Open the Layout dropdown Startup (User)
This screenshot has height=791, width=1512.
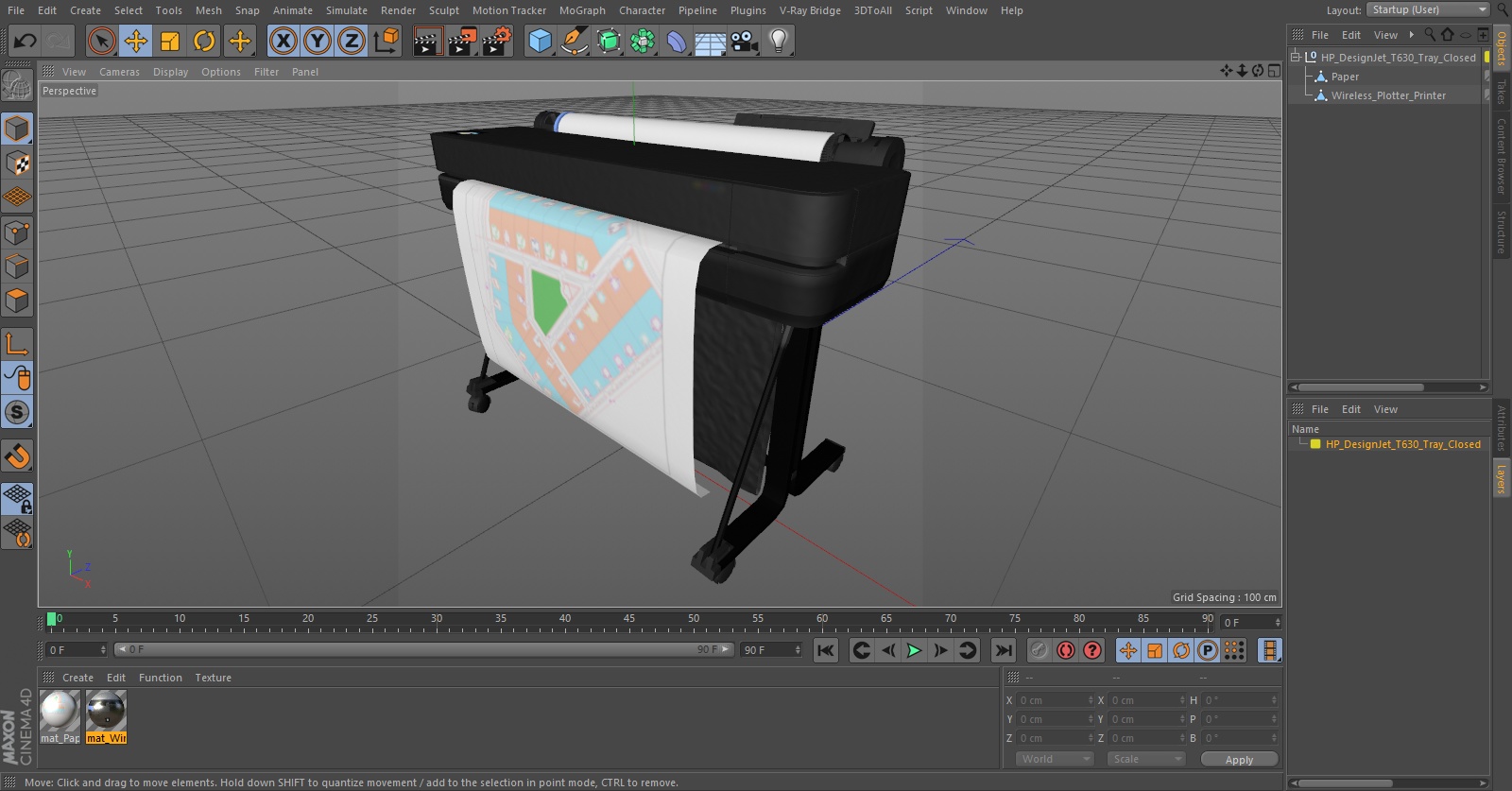(1427, 9)
